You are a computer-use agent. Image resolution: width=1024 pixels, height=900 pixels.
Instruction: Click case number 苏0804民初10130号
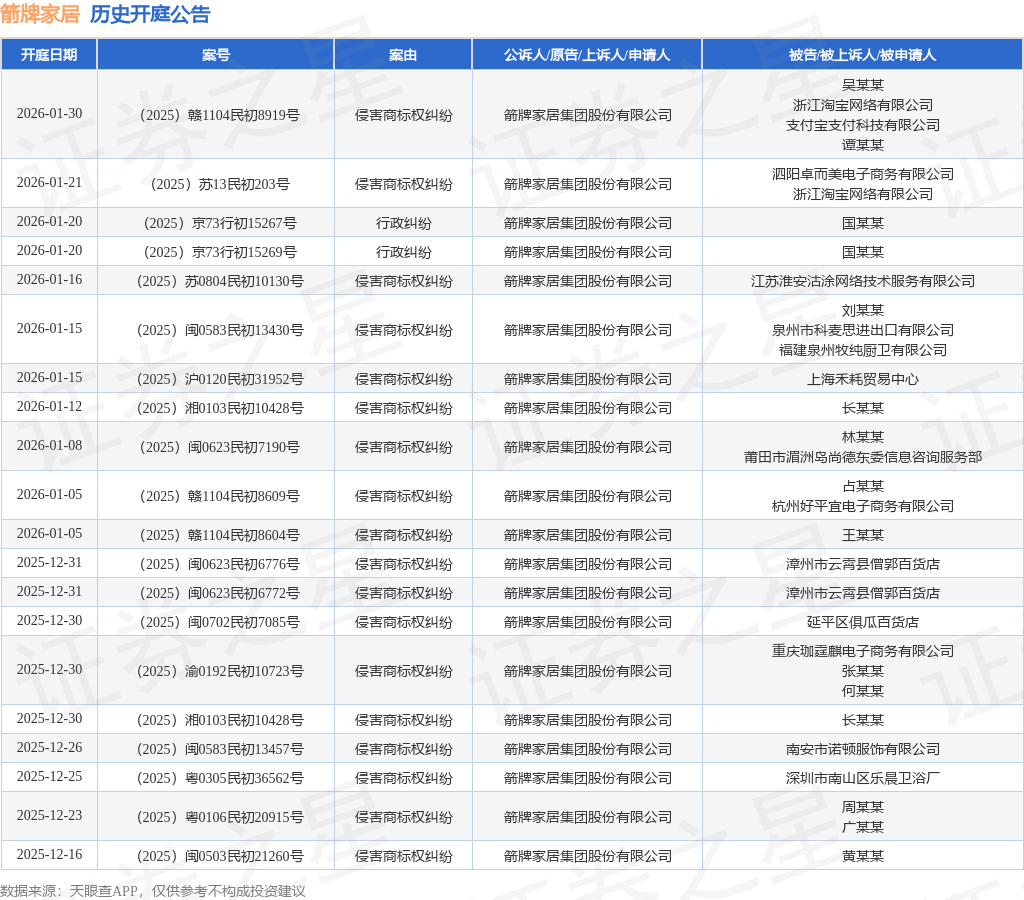click(x=220, y=281)
